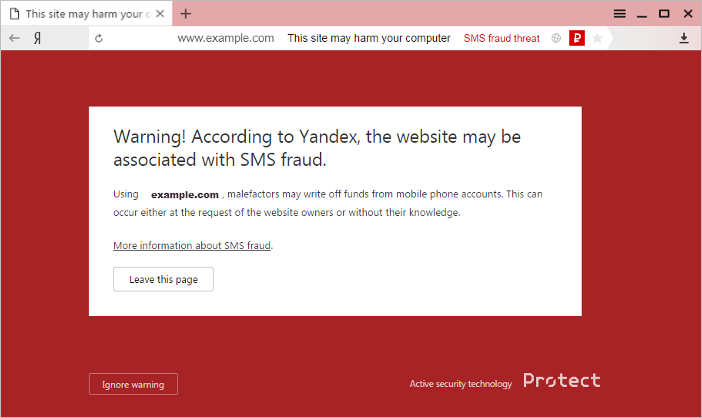Open Yandex home via the Я icon

[38, 38]
